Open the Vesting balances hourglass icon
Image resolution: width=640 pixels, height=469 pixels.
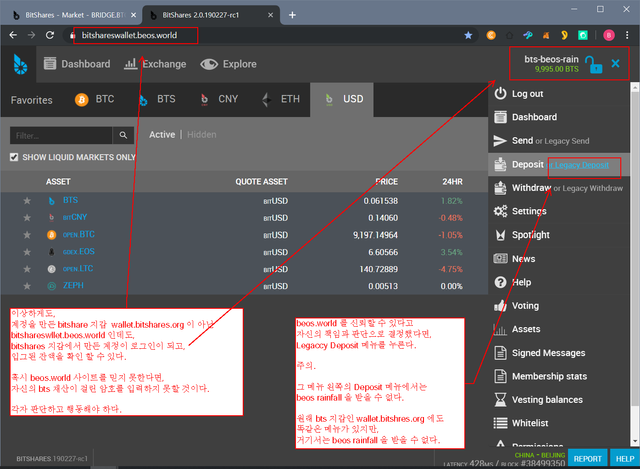[x=500, y=400]
